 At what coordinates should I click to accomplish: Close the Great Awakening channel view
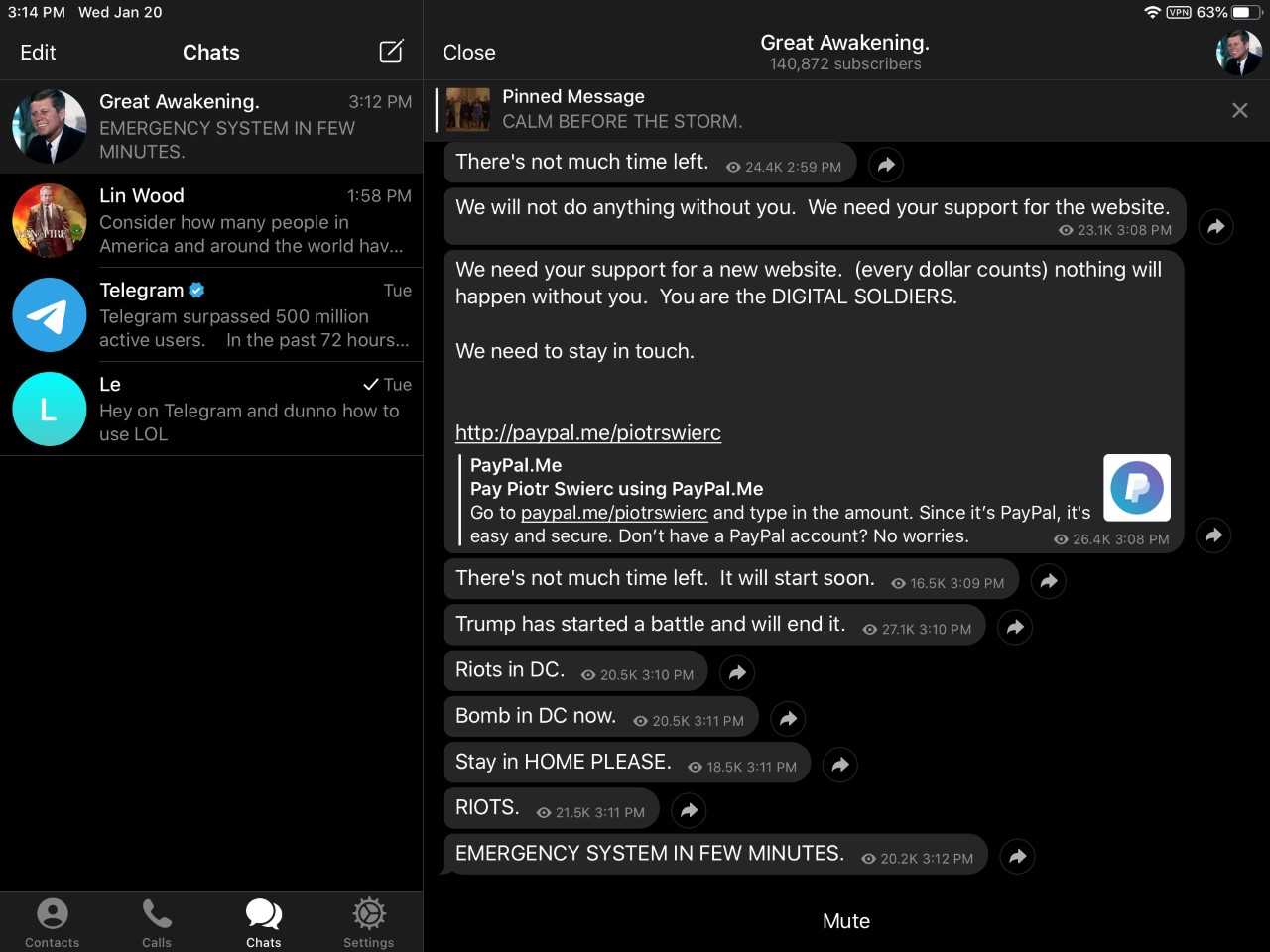click(469, 52)
